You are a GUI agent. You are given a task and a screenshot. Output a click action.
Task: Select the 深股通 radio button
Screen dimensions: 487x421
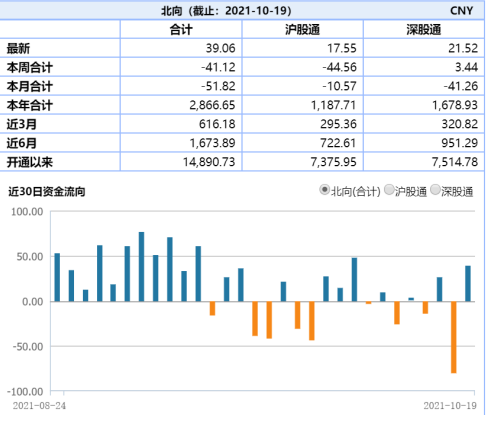click(x=435, y=190)
